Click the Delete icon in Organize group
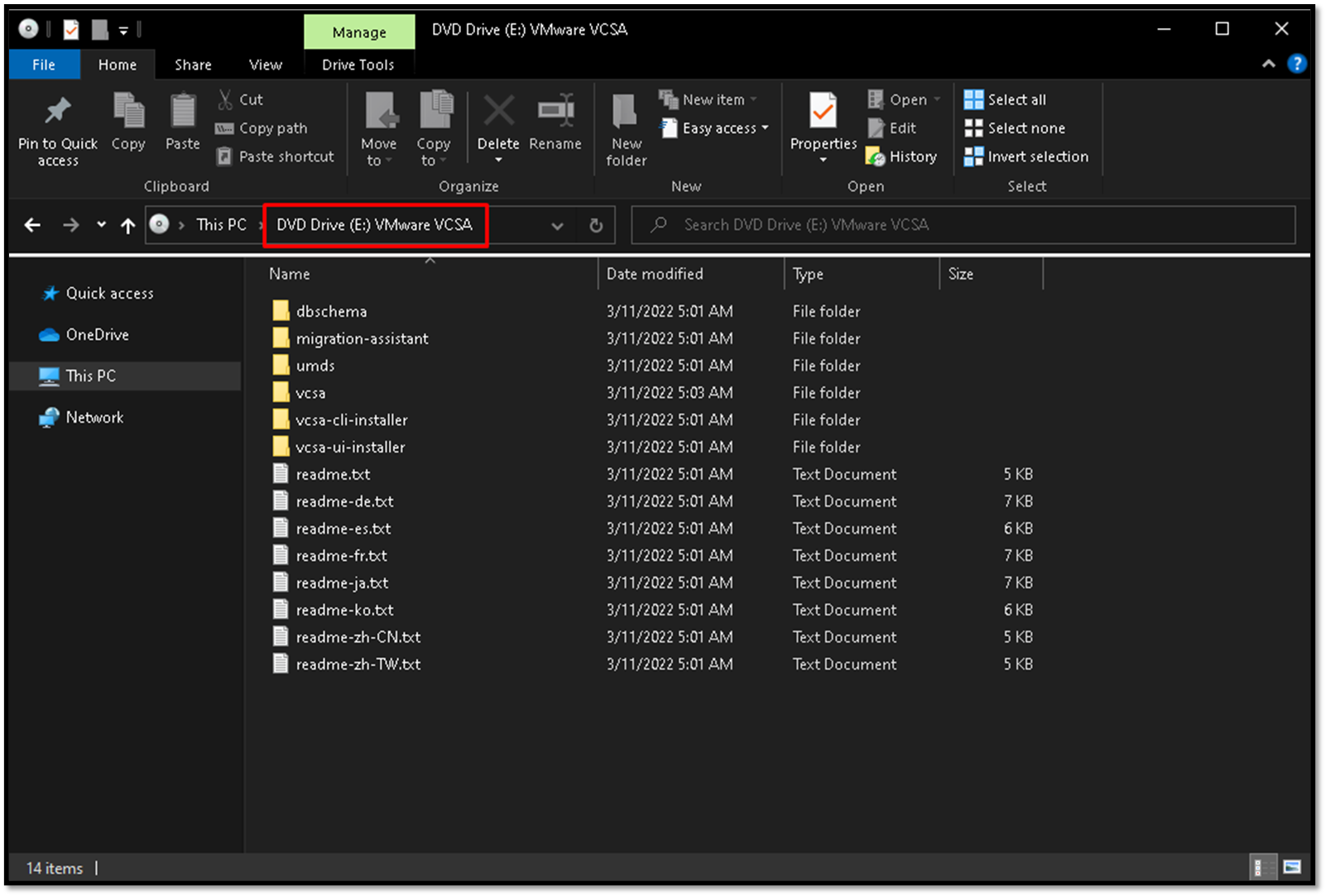The width and height of the screenshot is (1326, 896). tap(498, 112)
